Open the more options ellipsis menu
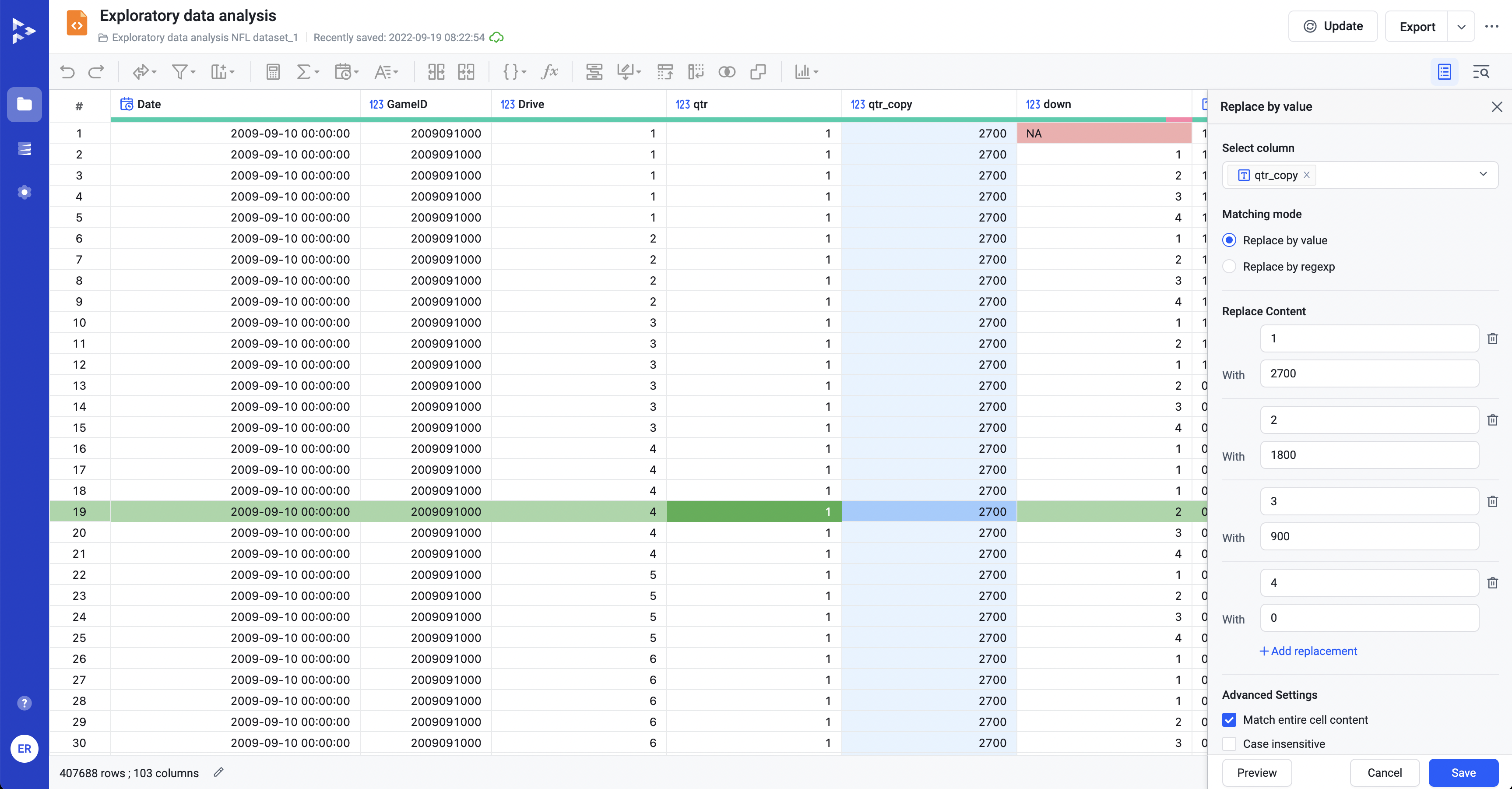Image resolution: width=1512 pixels, height=789 pixels. [1491, 26]
